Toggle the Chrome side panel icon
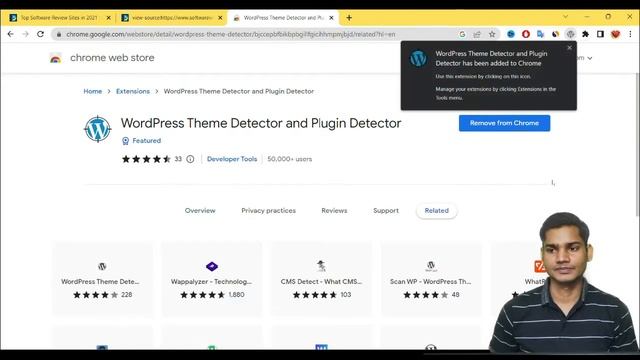 click(600, 34)
